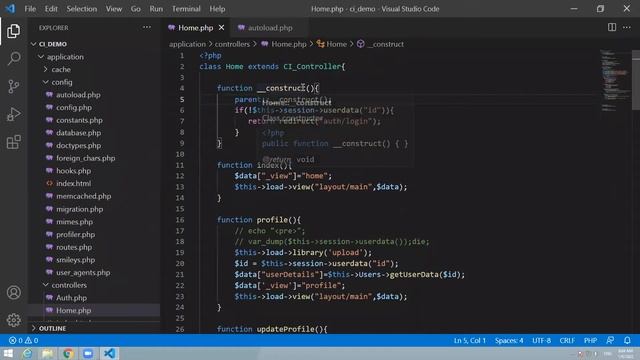Open the File menu
This screenshot has width=640, height=360.
click(30, 9)
